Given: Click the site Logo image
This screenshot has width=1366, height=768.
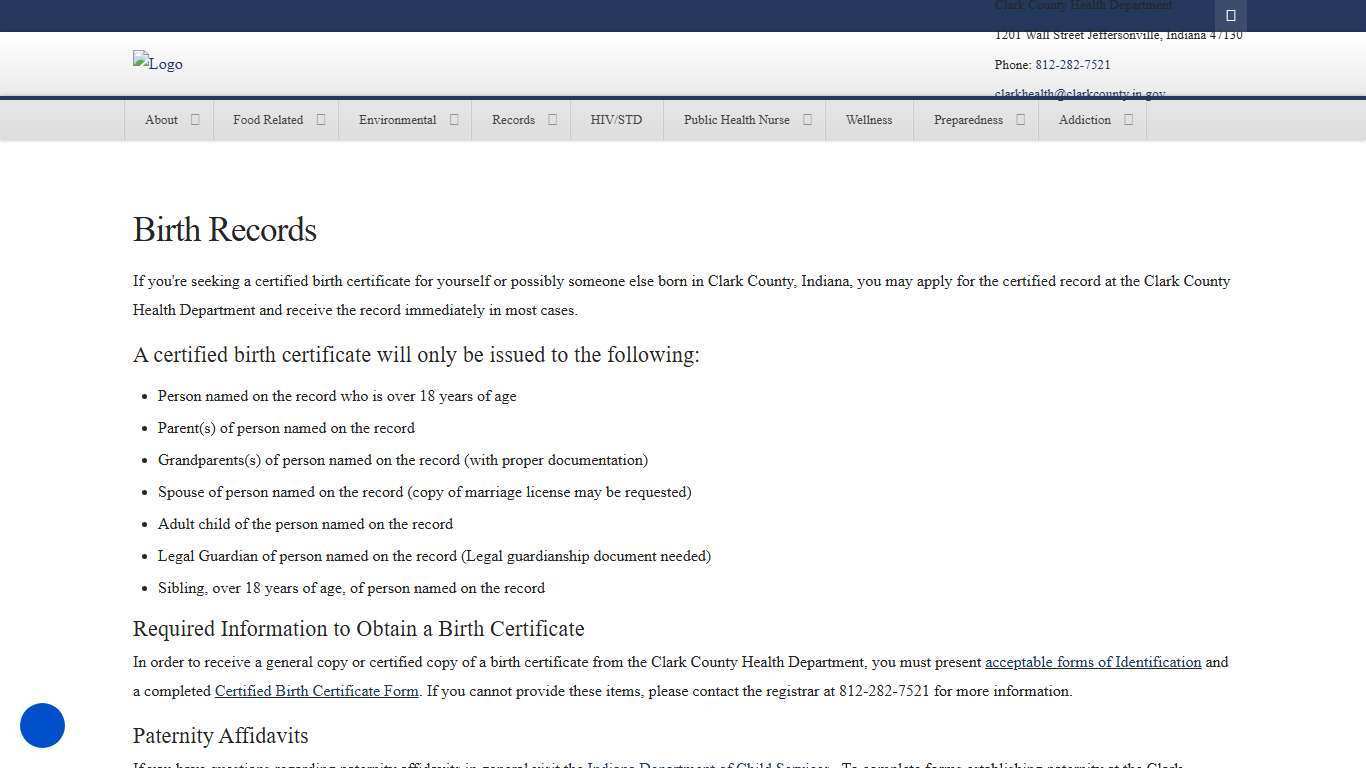Looking at the screenshot, I should click(x=158, y=64).
